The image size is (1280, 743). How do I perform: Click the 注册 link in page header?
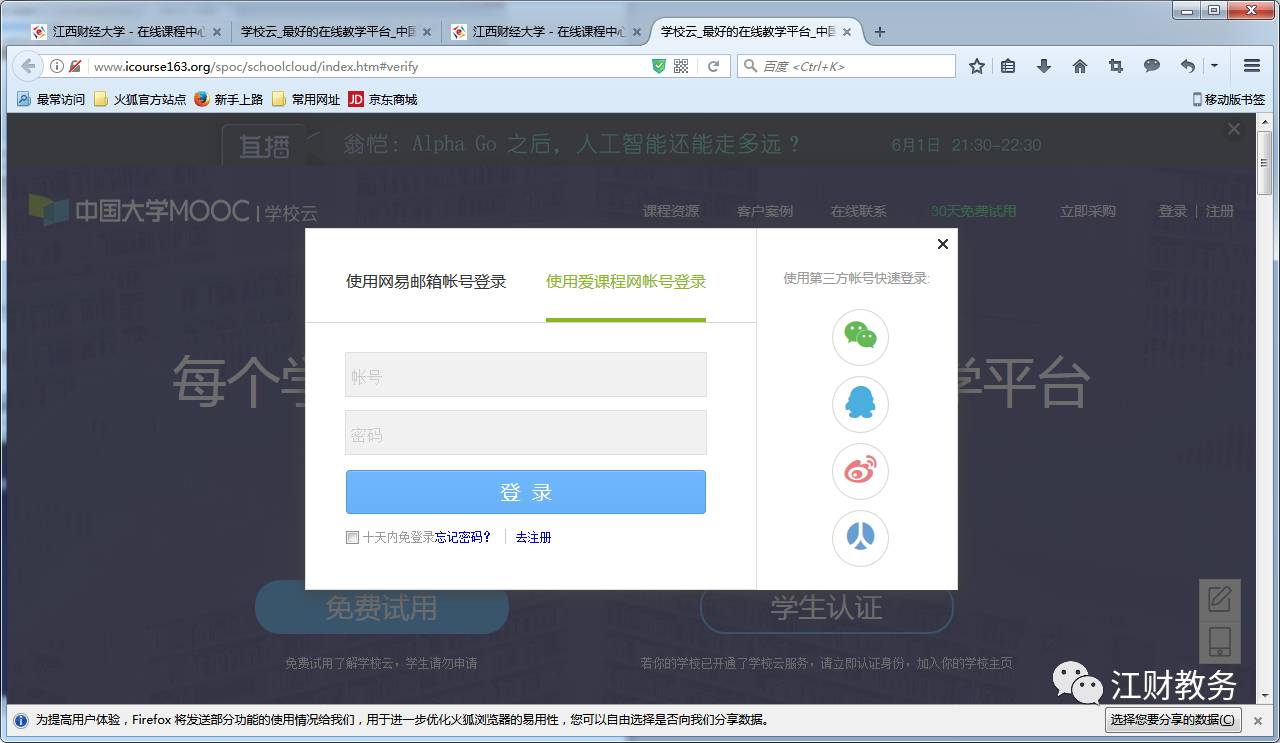click(x=1220, y=211)
